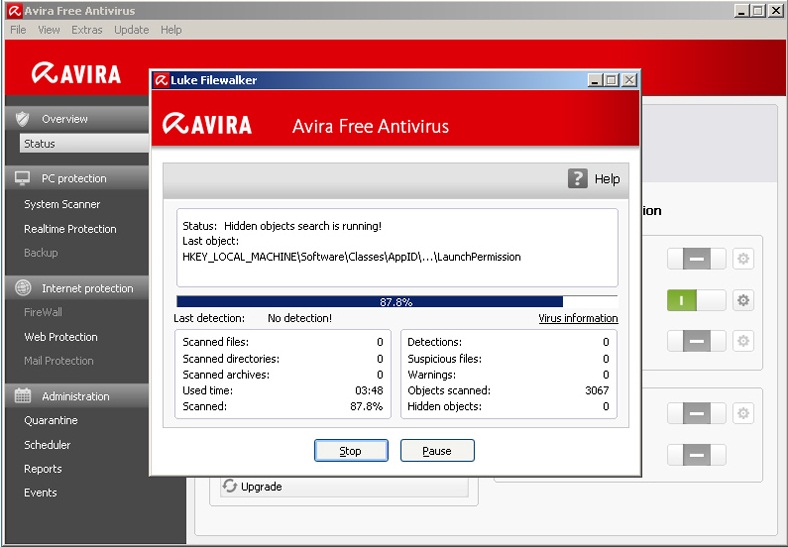
Task: Toggle the first switch in lower group
Action: [x=697, y=413]
